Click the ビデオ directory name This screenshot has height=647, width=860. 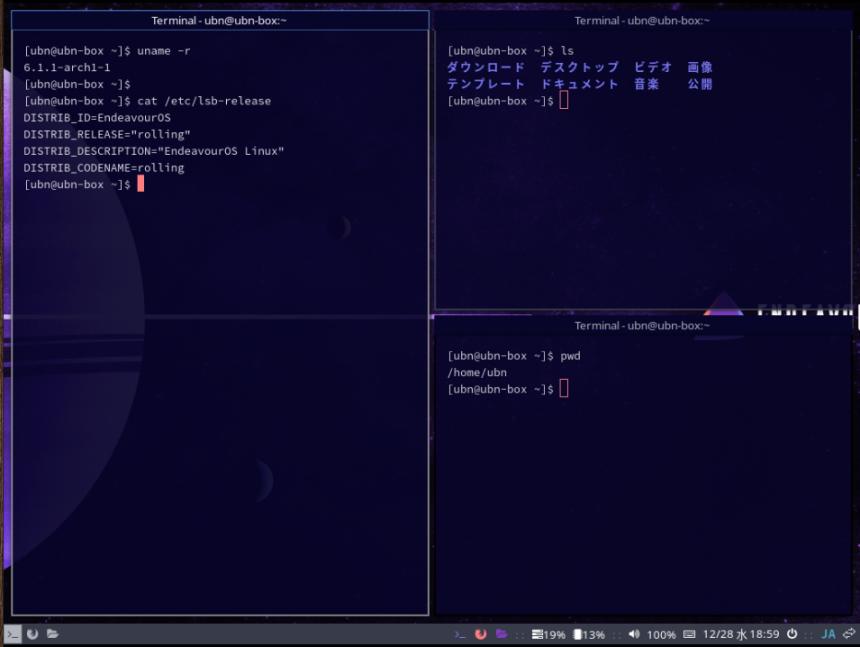(653, 67)
